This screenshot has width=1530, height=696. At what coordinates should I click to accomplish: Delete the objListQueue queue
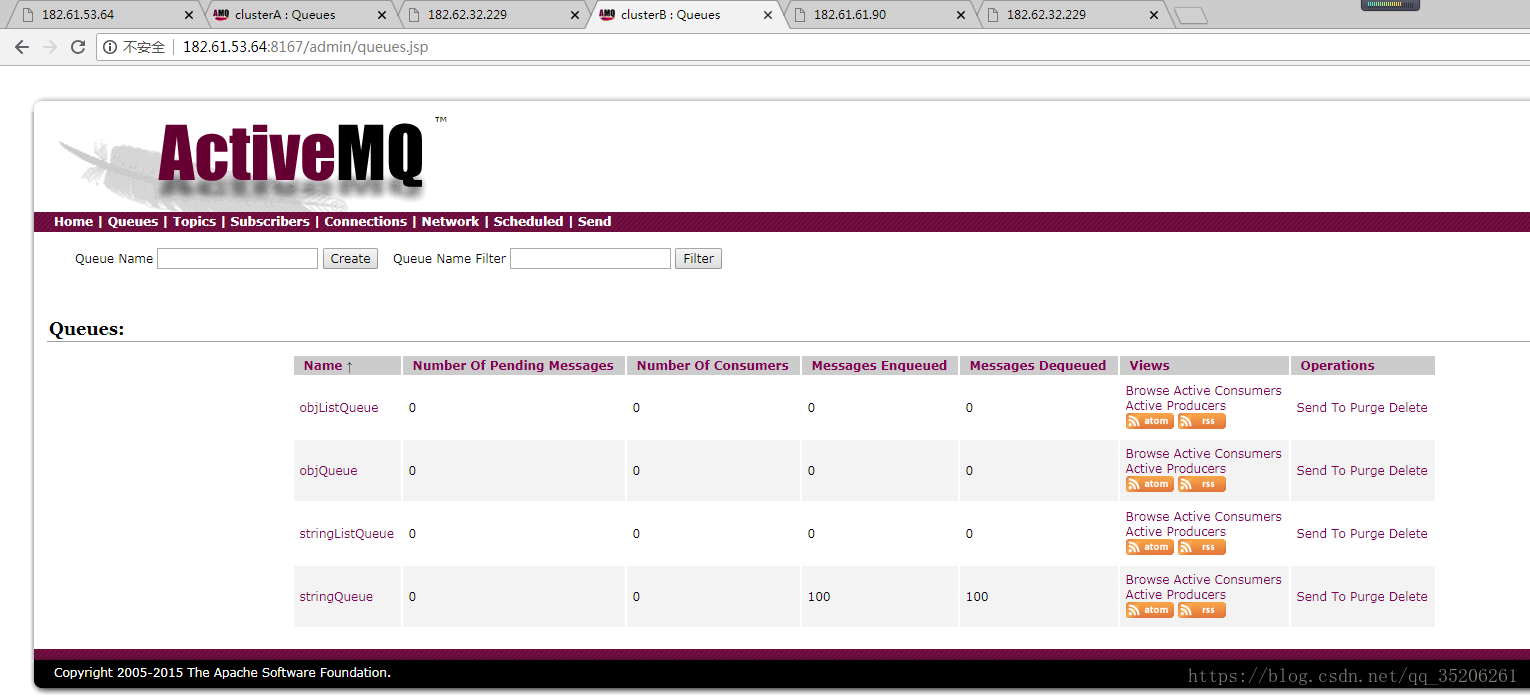click(1408, 408)
